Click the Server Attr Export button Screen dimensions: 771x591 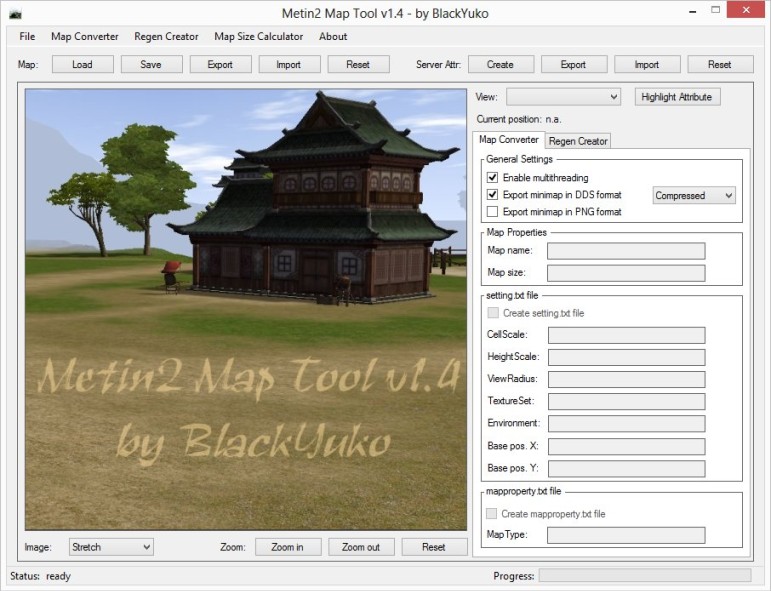click(x=574, y=64)
